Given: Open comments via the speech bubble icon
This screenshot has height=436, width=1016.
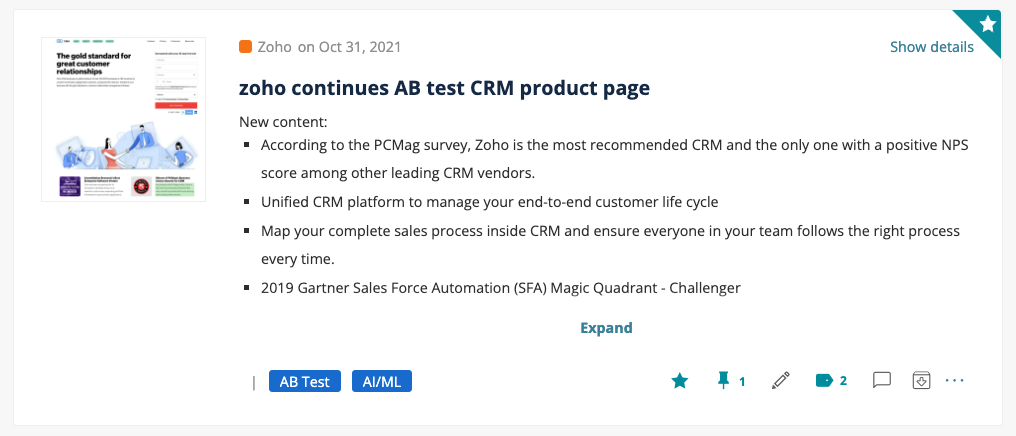Looking at the screenshot, I should [x=882, y=380].
